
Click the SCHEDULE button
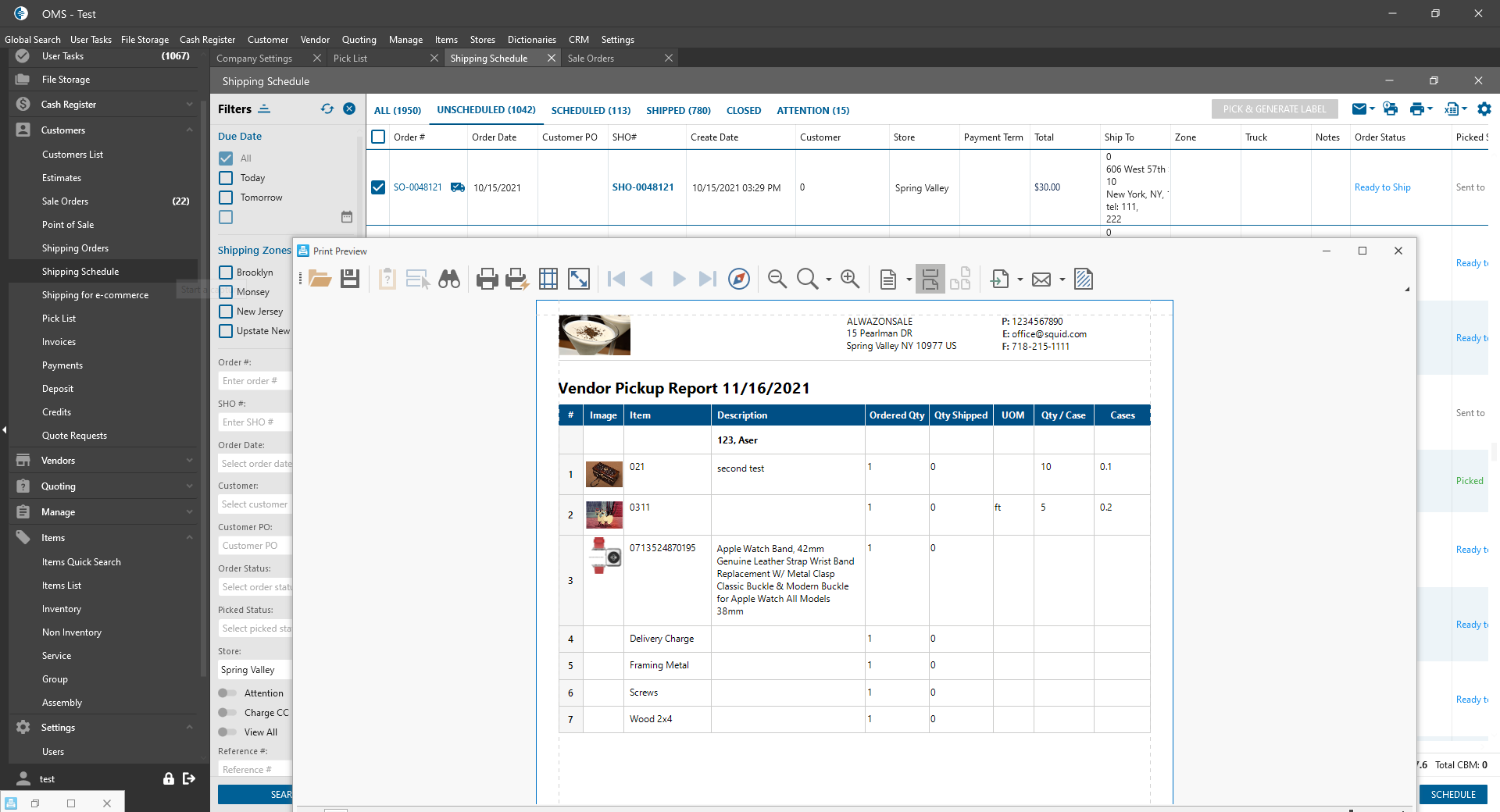point(1452,794)
